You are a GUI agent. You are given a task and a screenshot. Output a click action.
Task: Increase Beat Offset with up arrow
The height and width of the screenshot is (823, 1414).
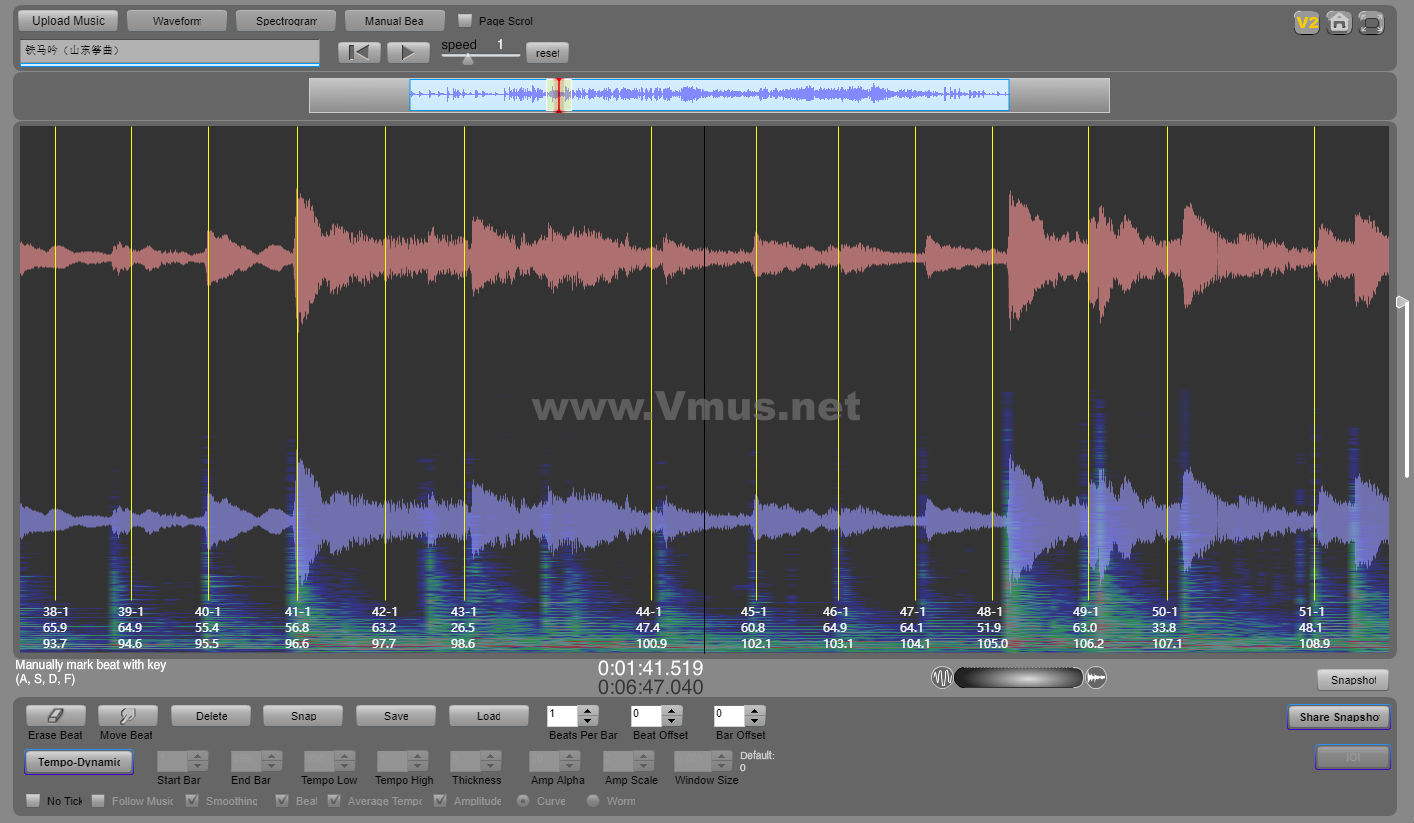(671, 711)
